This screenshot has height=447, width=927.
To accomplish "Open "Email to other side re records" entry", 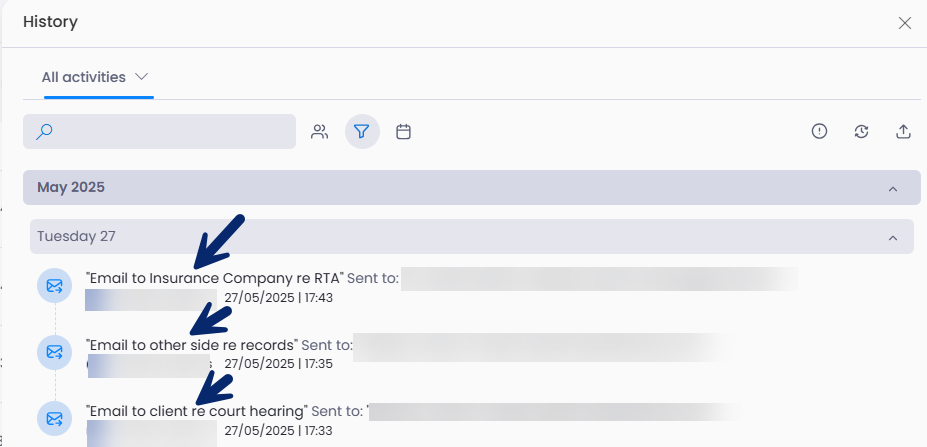I will pos(192,345).
